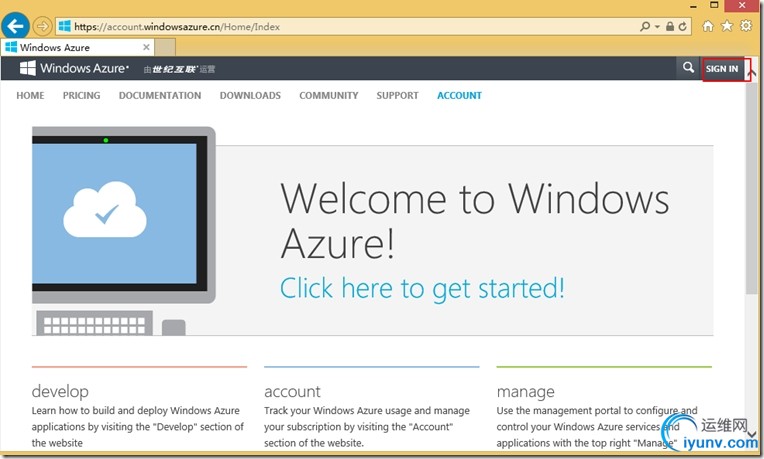The image size is (764, 459).
Task: Open the browser Tools gear icon
Action: point(746,25)
